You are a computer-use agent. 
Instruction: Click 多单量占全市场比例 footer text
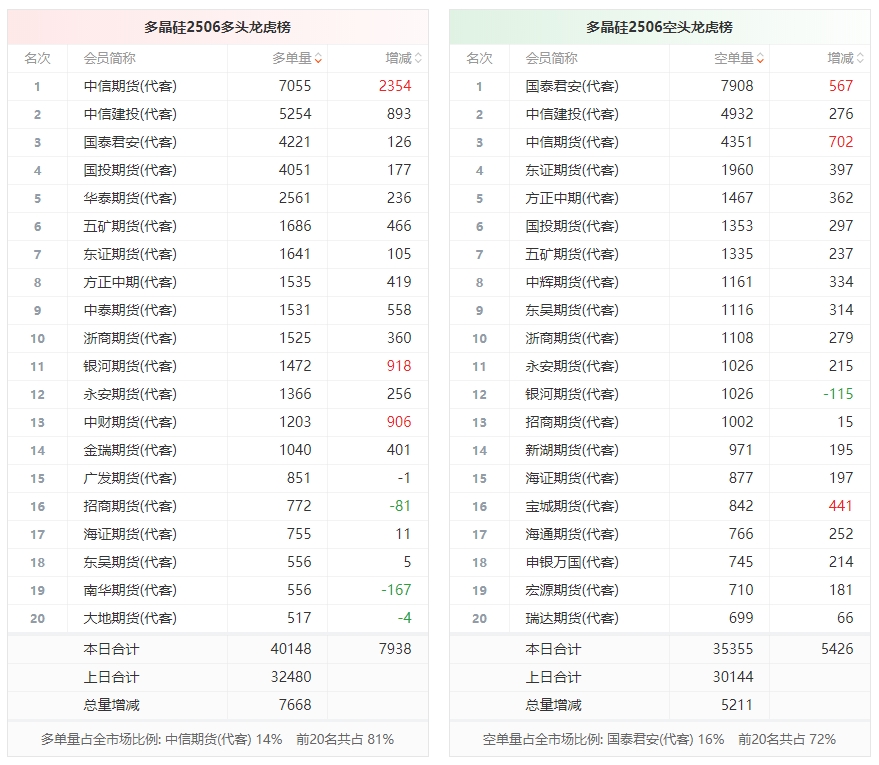click(218, 740)
